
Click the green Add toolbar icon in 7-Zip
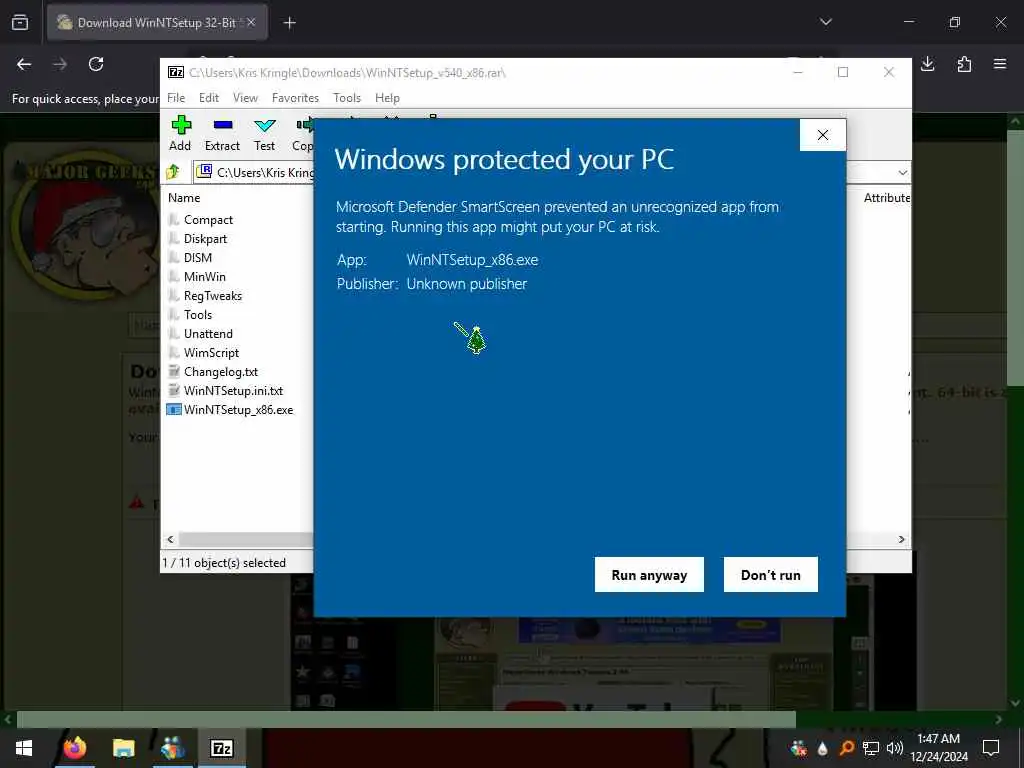click(x=180, y=133)
